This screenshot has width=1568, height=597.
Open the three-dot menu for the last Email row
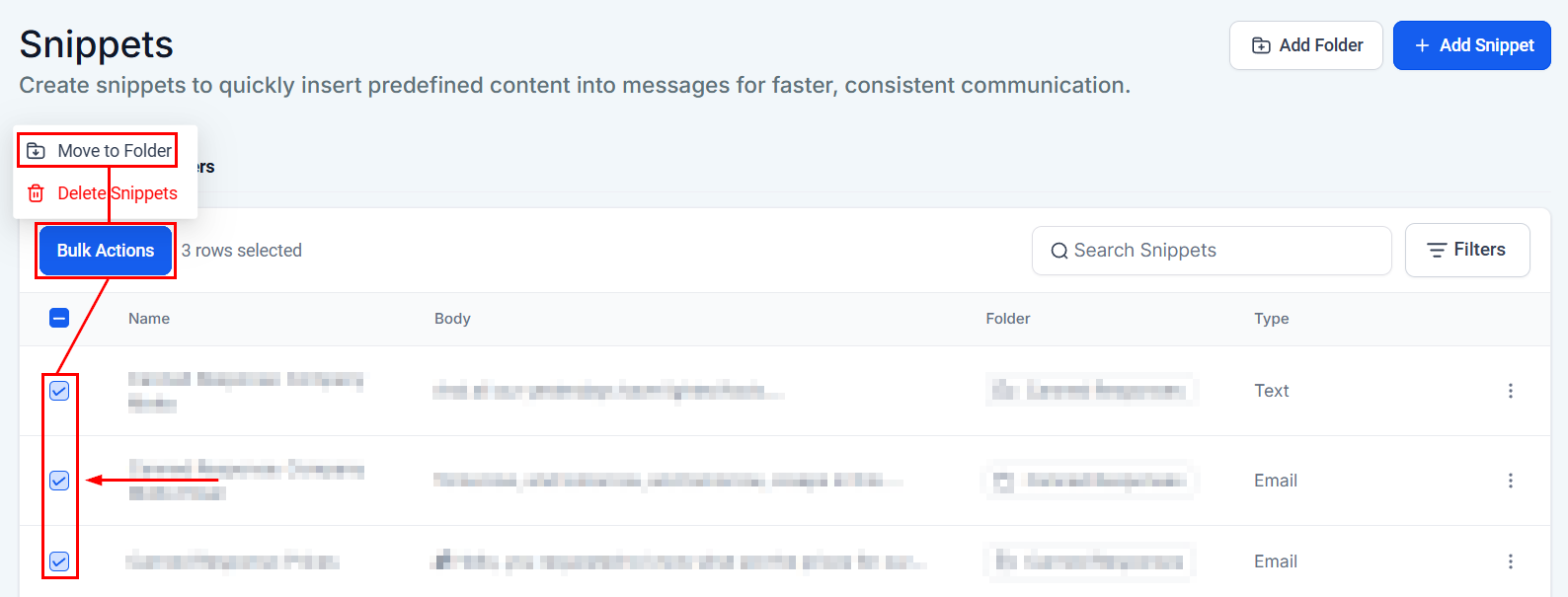(x=1510, y=561)
